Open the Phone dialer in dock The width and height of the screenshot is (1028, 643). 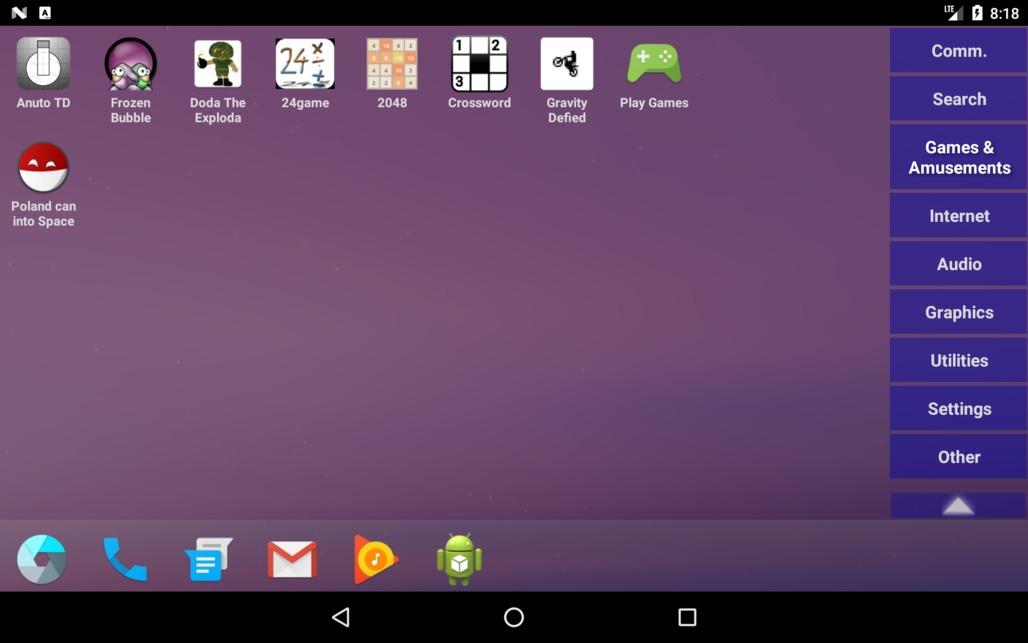[125, 559]
